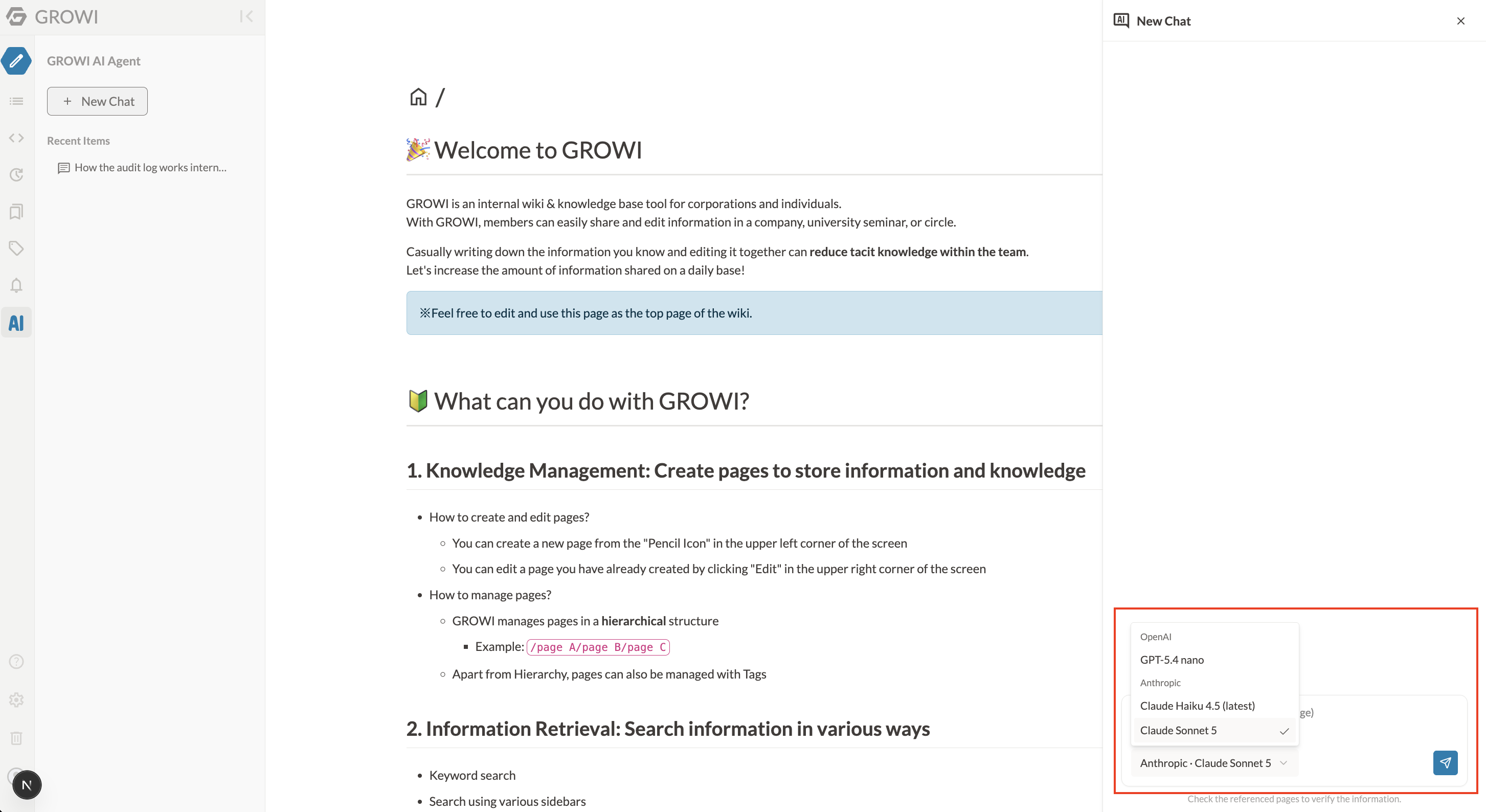Image resolution: width=1486 pixels, height=812 pixels.
Task: Open the tags sidebar icon
Action: coord(16,249)
